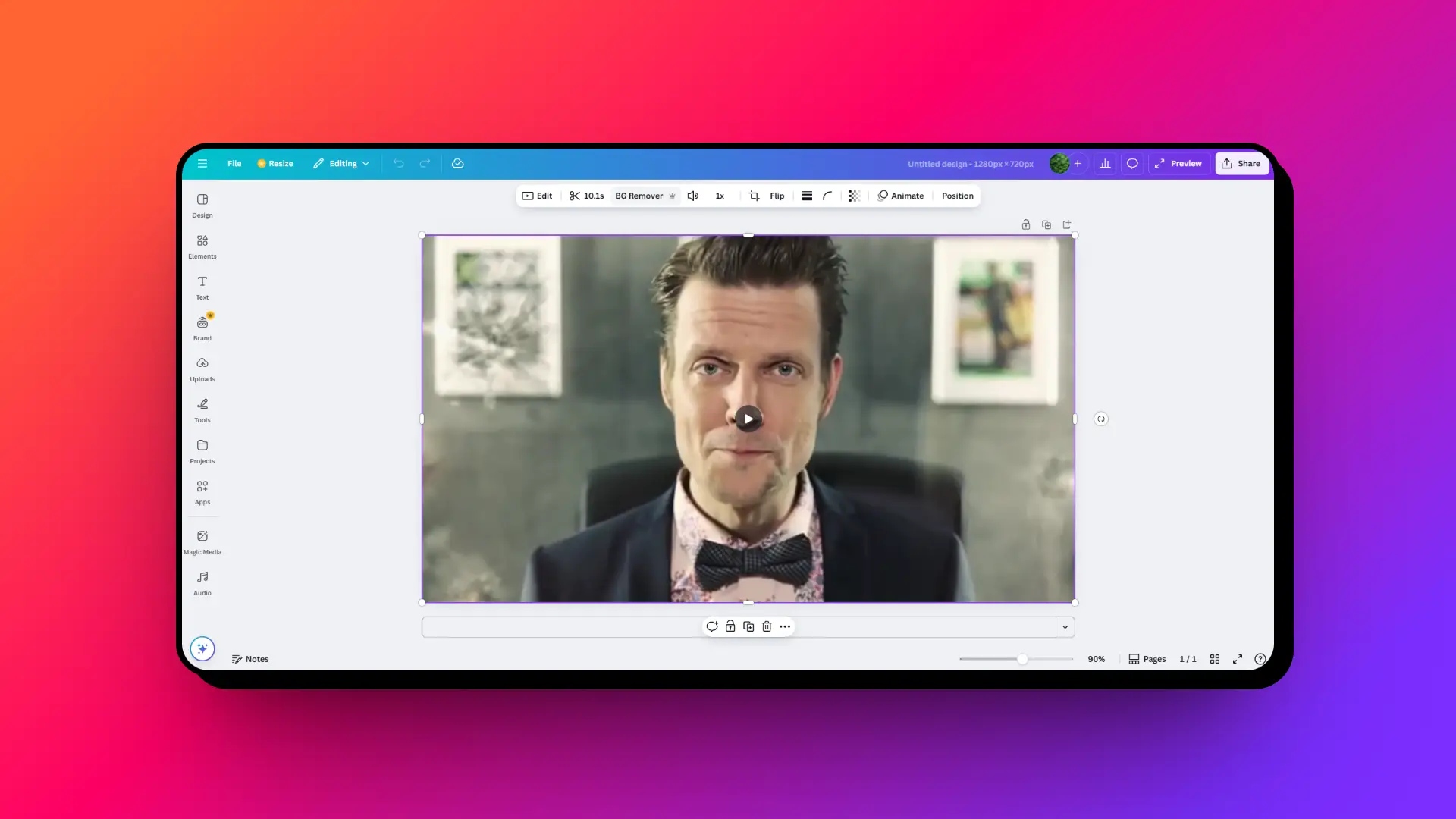The height and width of the screenshot is (819, 1456).
Task: Click the top-left video resize handle
Action: point(422,235)
